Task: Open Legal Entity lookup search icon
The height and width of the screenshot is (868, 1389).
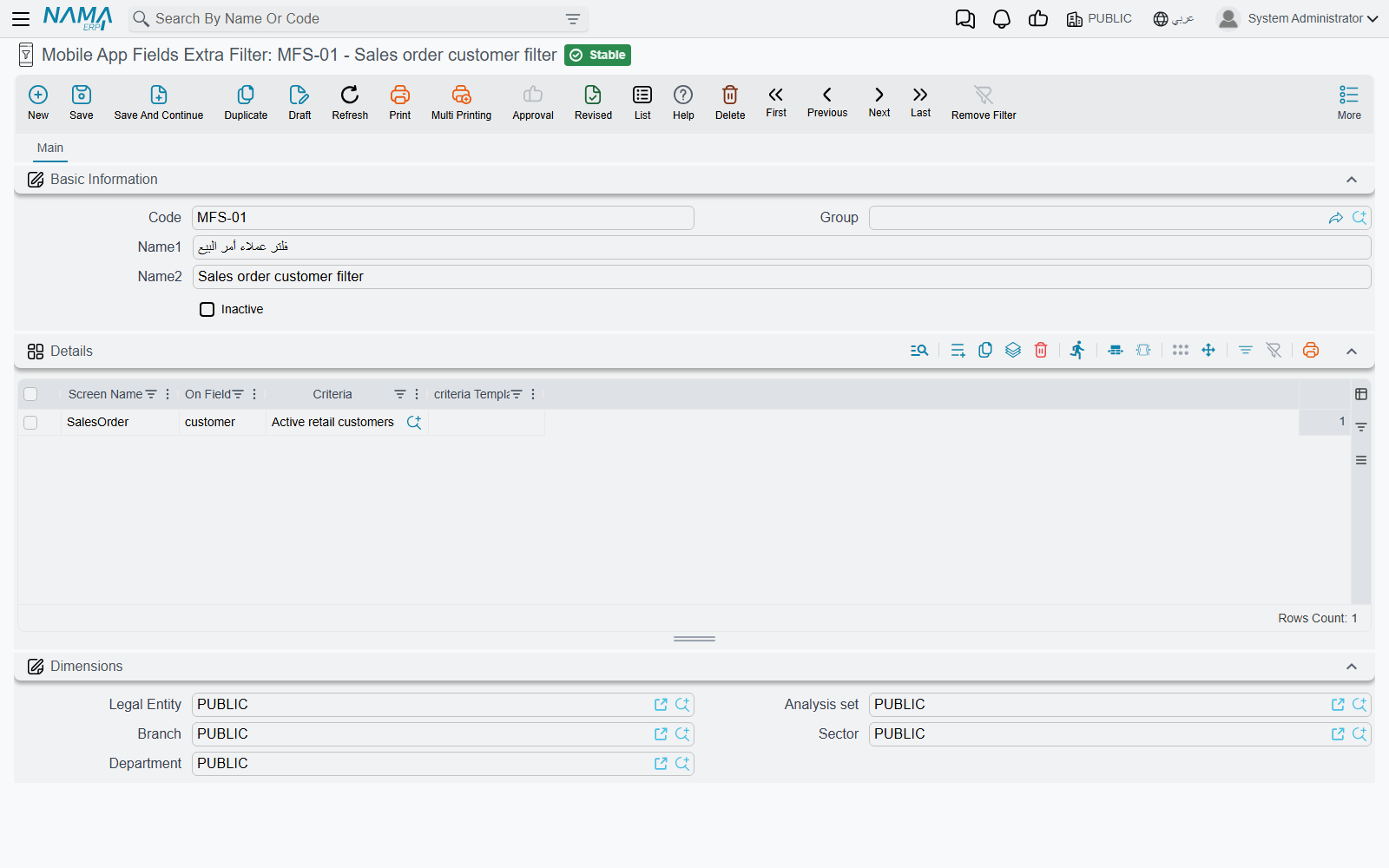Action: point(682,705)
